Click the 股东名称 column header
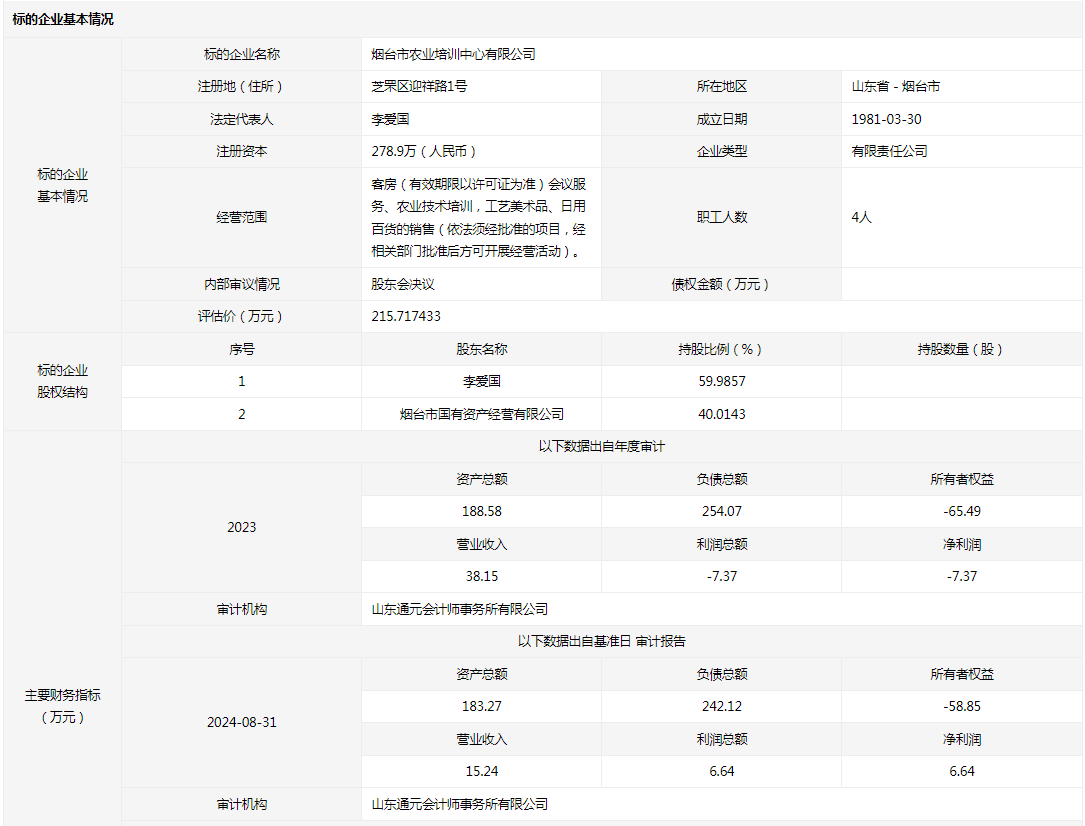 pyautogui.click(x=481, y=349)
